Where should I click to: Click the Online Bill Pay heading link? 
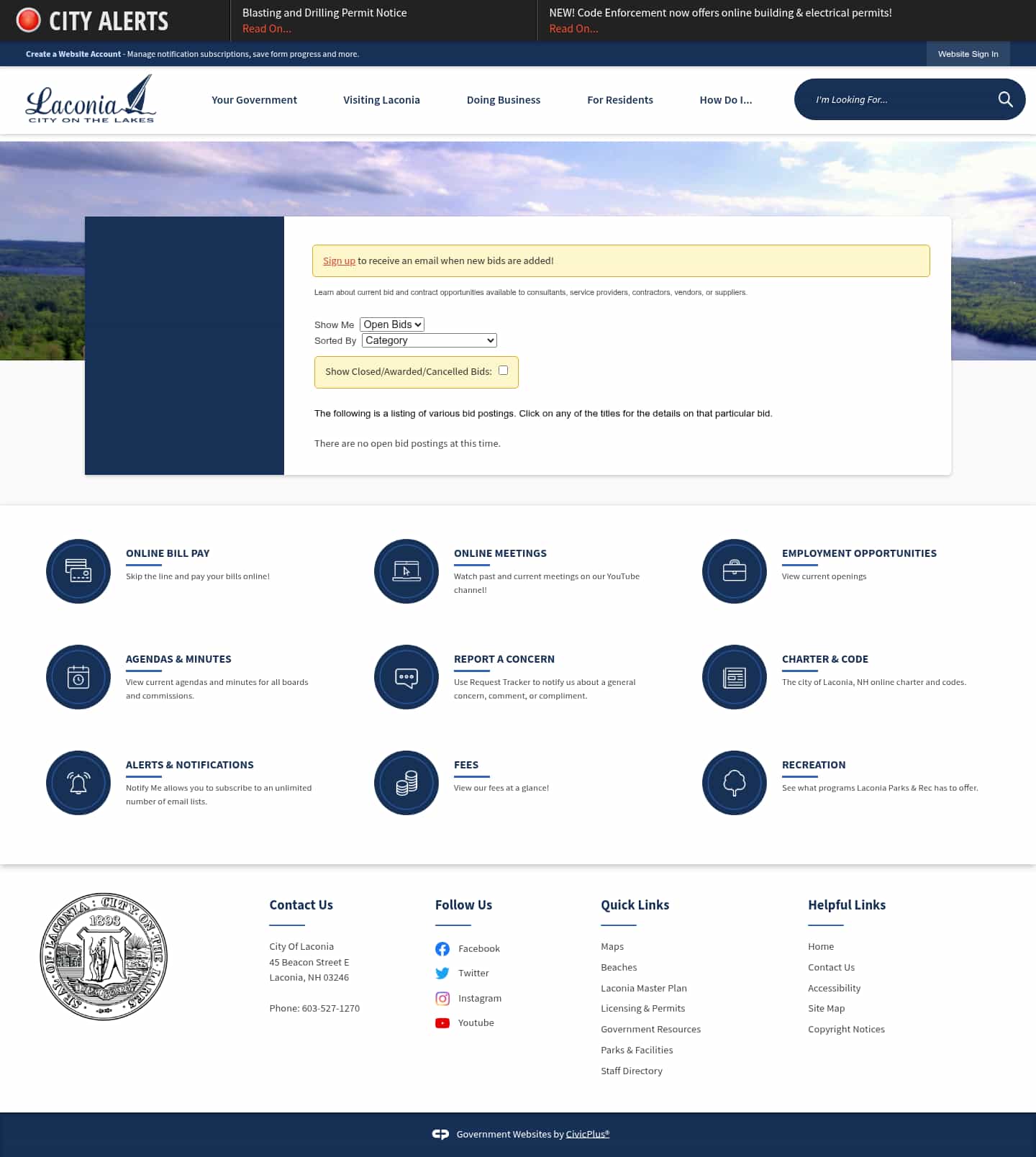pos(168,553)
